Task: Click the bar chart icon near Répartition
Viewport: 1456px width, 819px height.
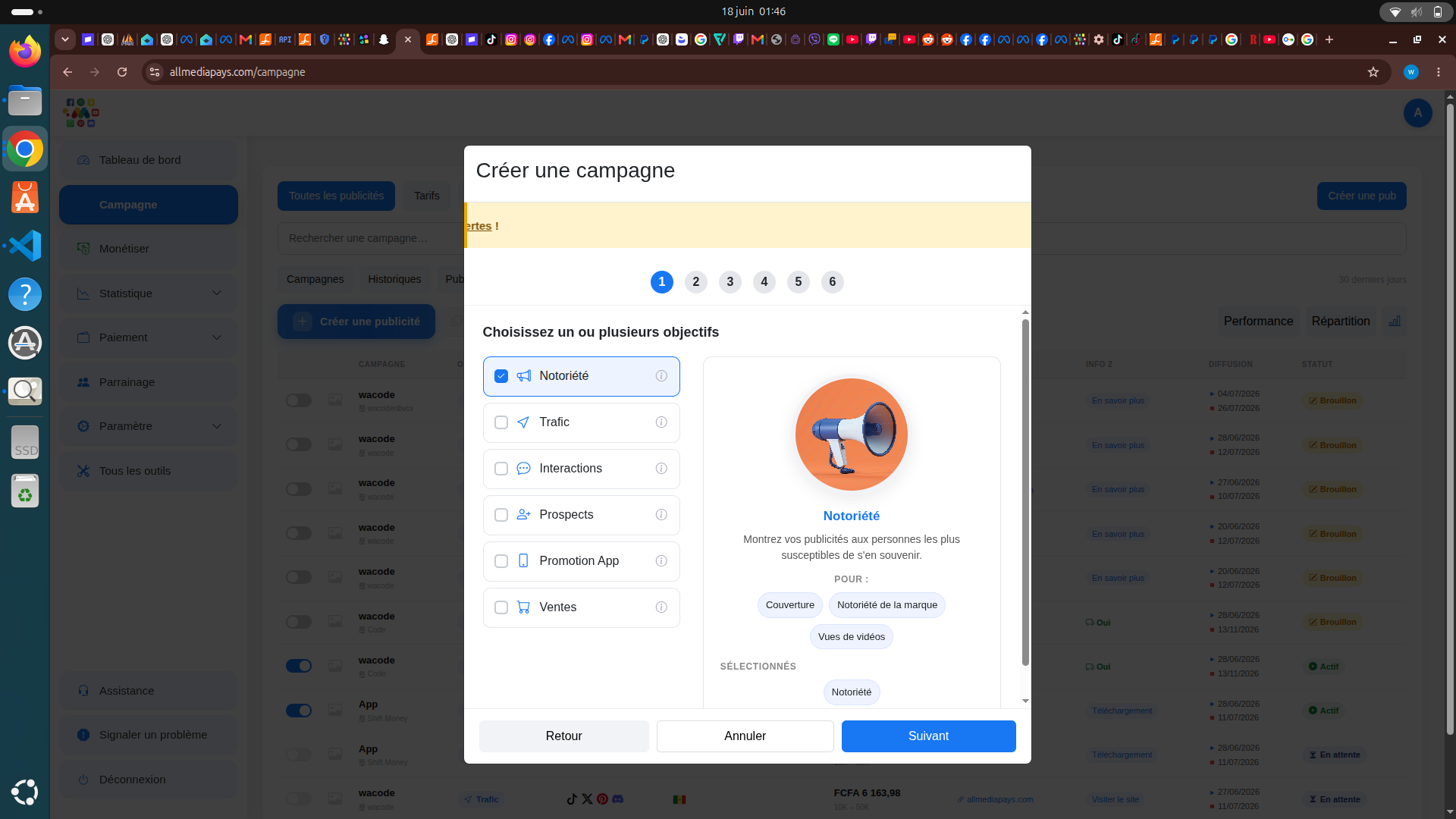Action: click(1395, 322)
